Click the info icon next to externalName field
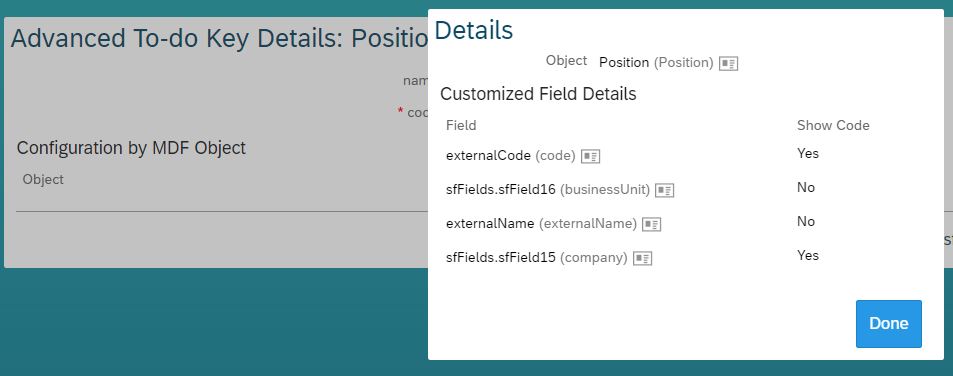953x376 pixels. (652, 225)
